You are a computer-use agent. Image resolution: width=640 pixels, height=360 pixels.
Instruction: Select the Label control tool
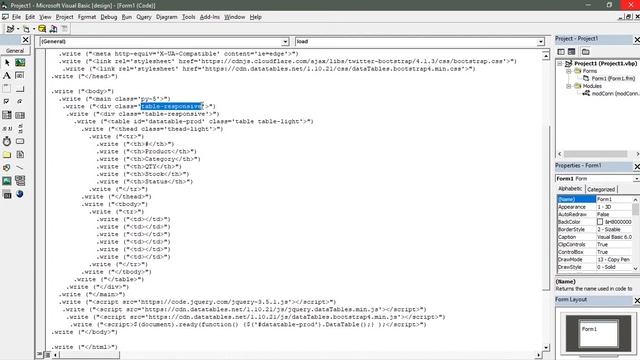point(7,76)
